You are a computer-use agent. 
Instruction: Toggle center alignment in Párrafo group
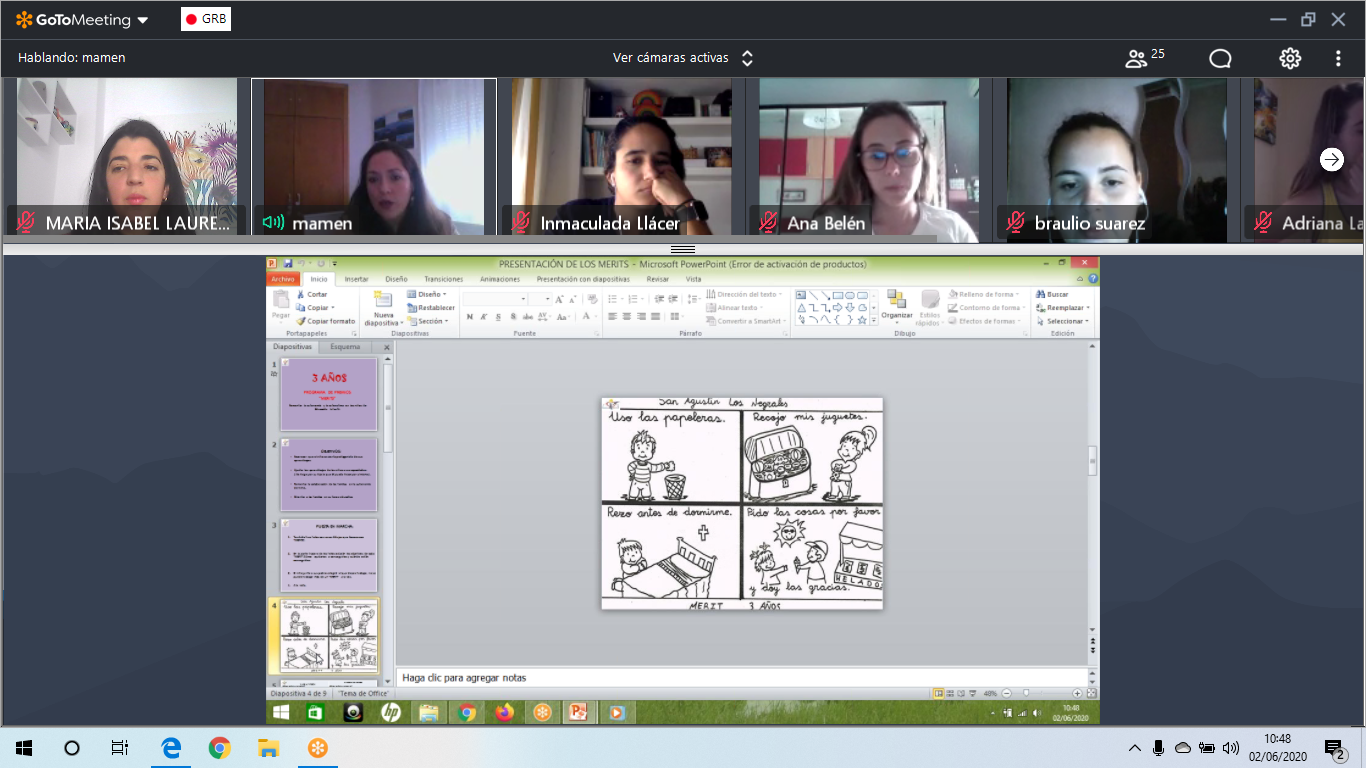click(627, 316)
